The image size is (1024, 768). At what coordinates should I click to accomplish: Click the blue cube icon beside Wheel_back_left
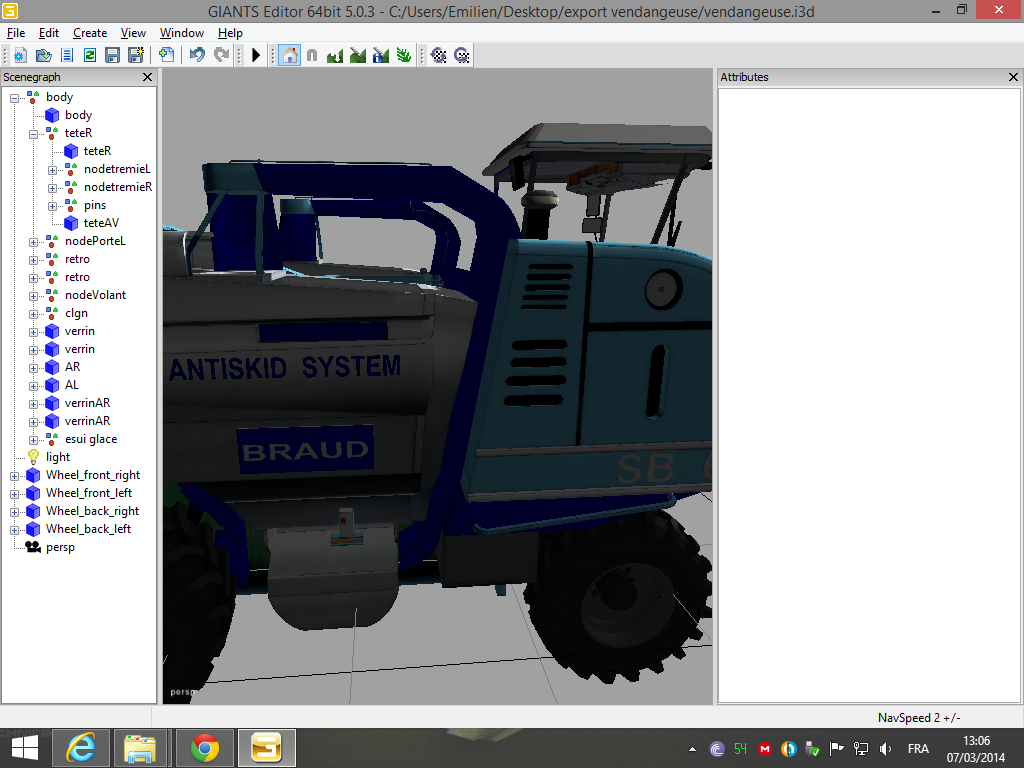pos(33,529)
